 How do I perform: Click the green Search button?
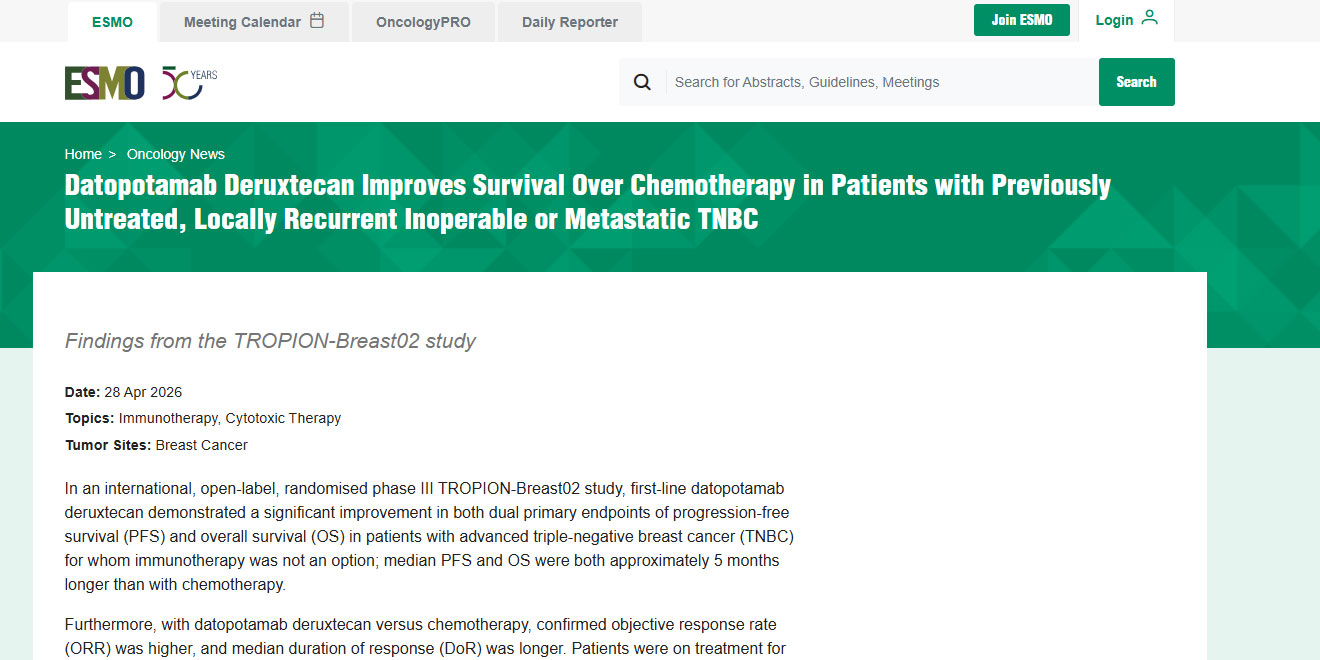click(x=1136, y=82)
